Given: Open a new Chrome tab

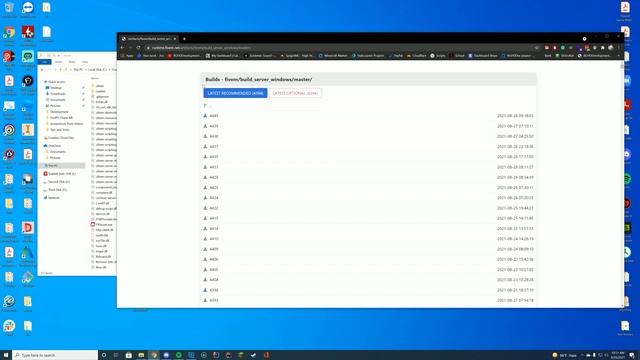Looking at the screenshot, I should click(x=184, y=39).
